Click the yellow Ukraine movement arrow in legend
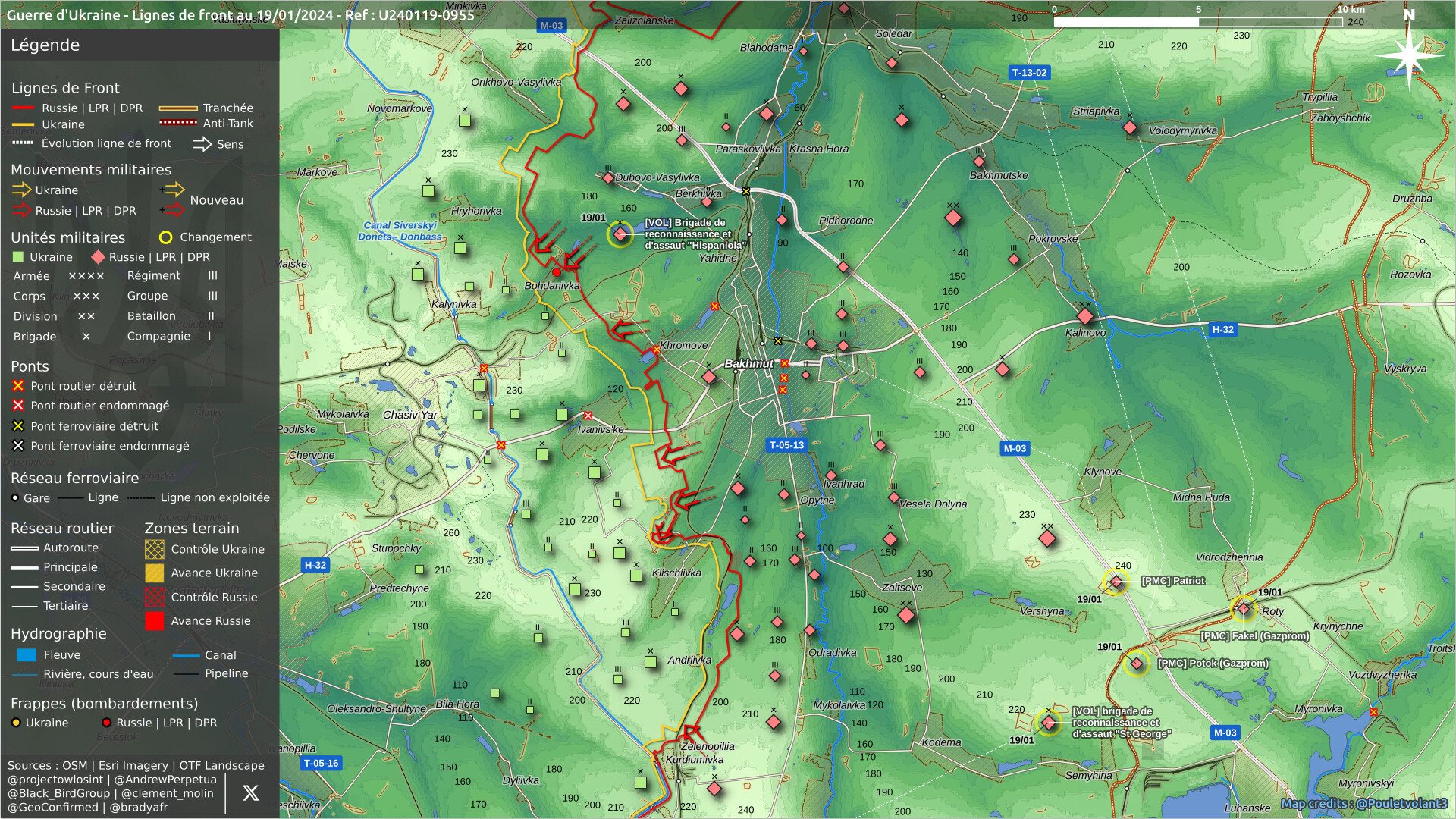Image resolution: width=1456 pixels, height=819 pixels. 21,190
